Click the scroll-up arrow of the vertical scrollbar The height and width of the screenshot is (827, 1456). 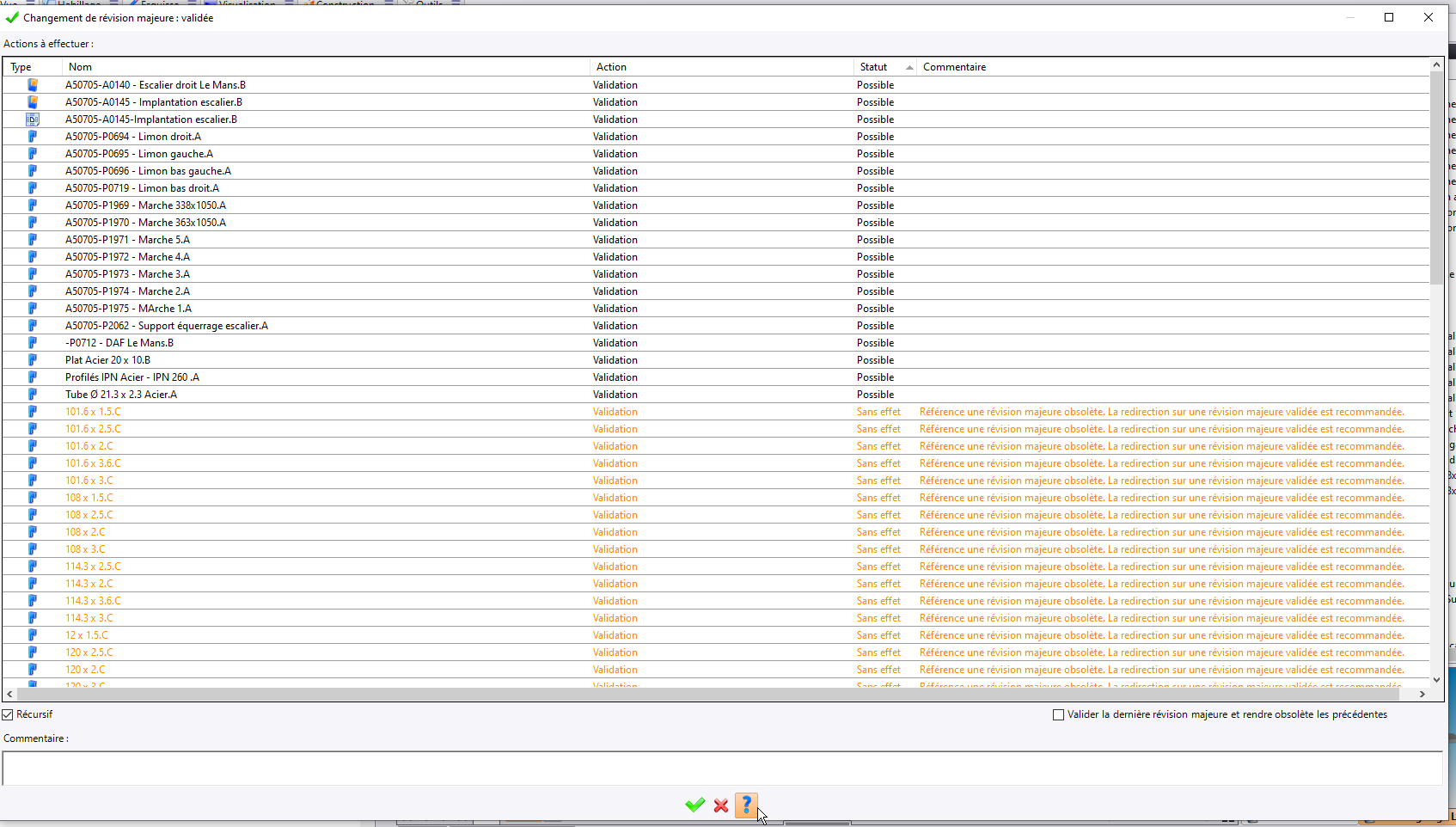click(x=1436, y=64)
